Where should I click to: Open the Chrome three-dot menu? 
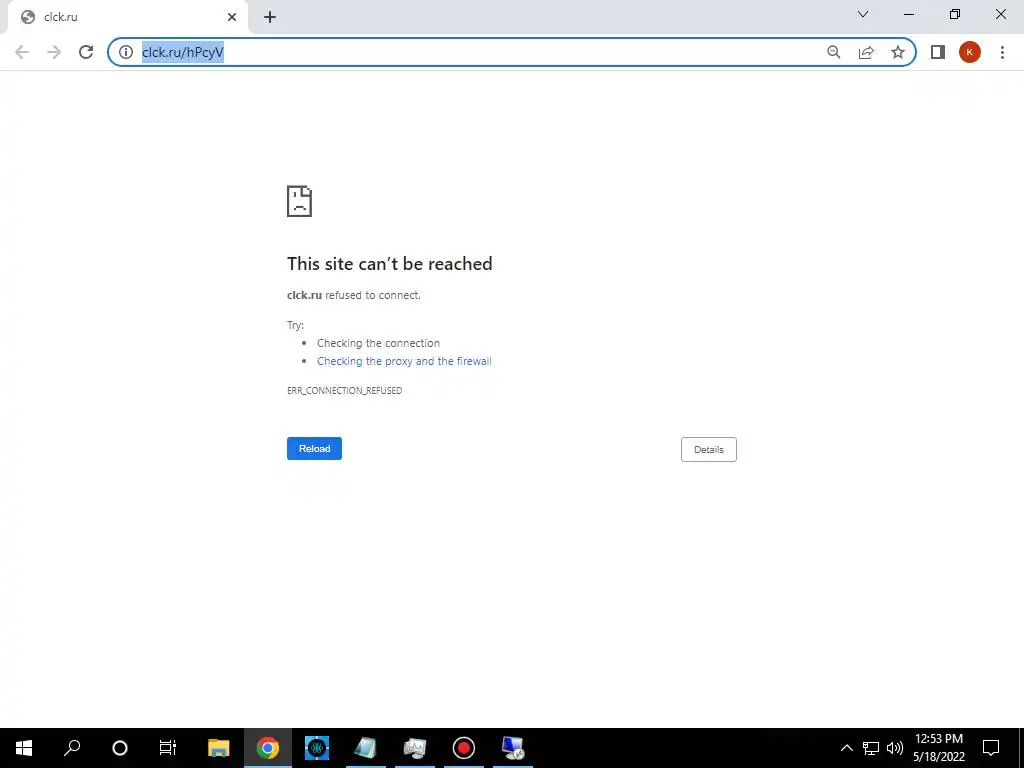point(1002,52)
